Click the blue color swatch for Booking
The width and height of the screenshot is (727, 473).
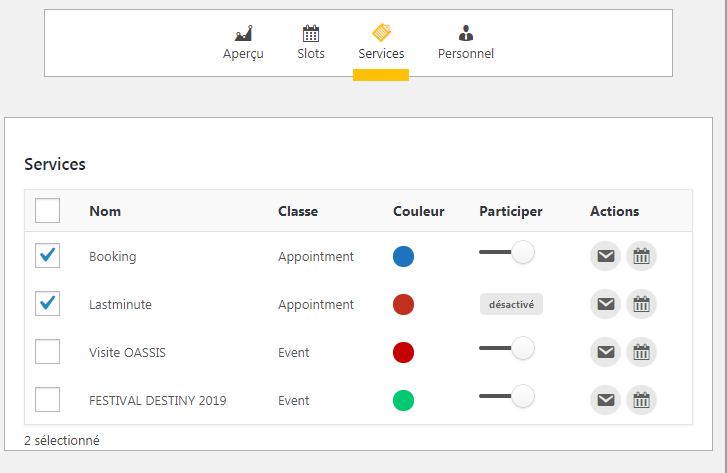tap(403, 256)
